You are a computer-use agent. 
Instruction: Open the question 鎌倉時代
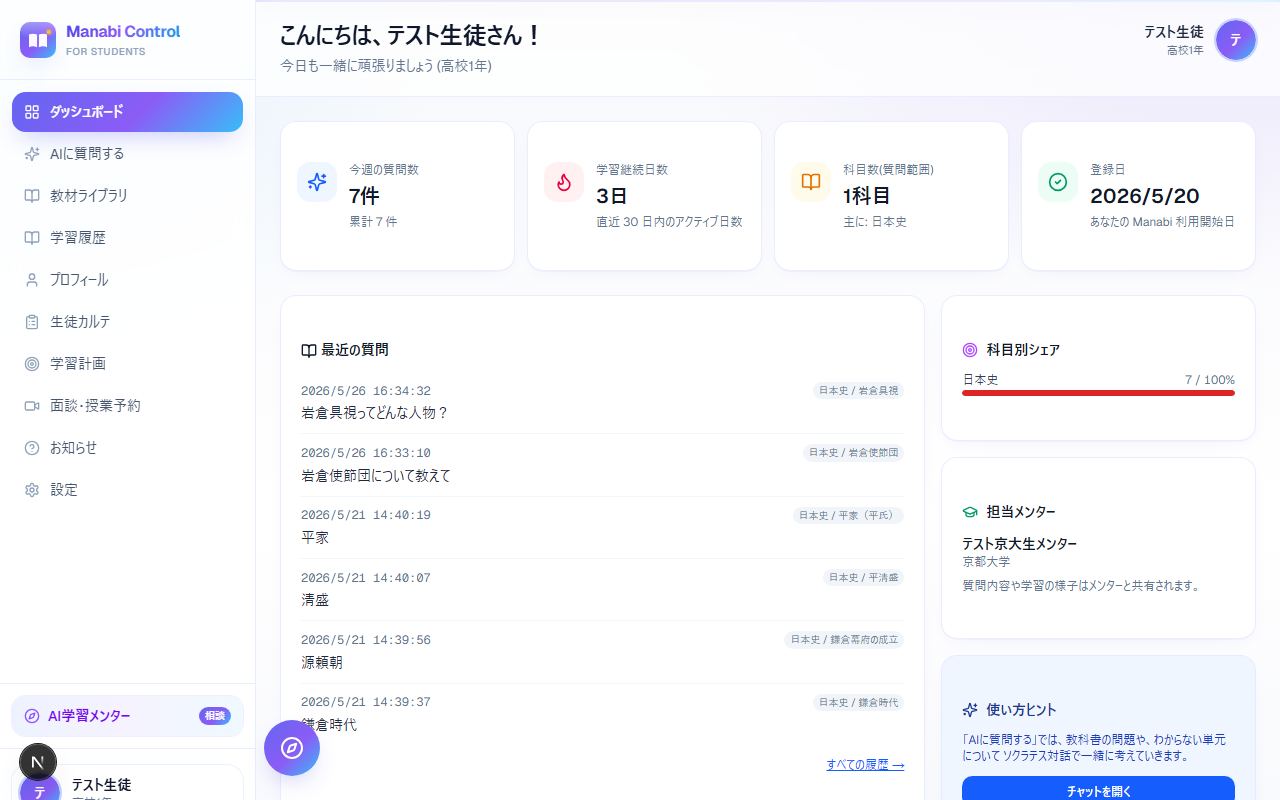pyautogui.click(x=329, y=725)
